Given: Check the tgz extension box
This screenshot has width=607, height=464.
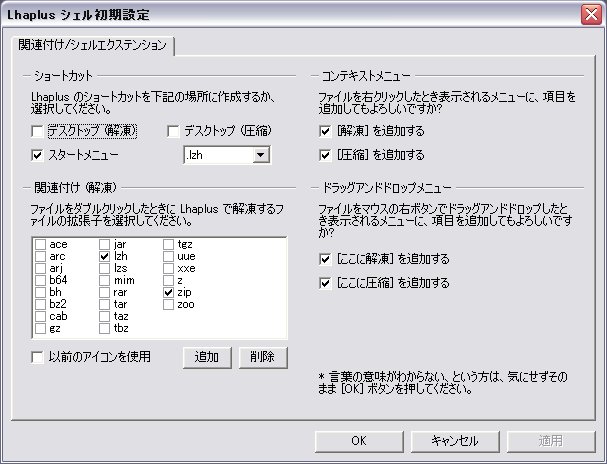Looking at the screenshot, I should click(168, 244).
